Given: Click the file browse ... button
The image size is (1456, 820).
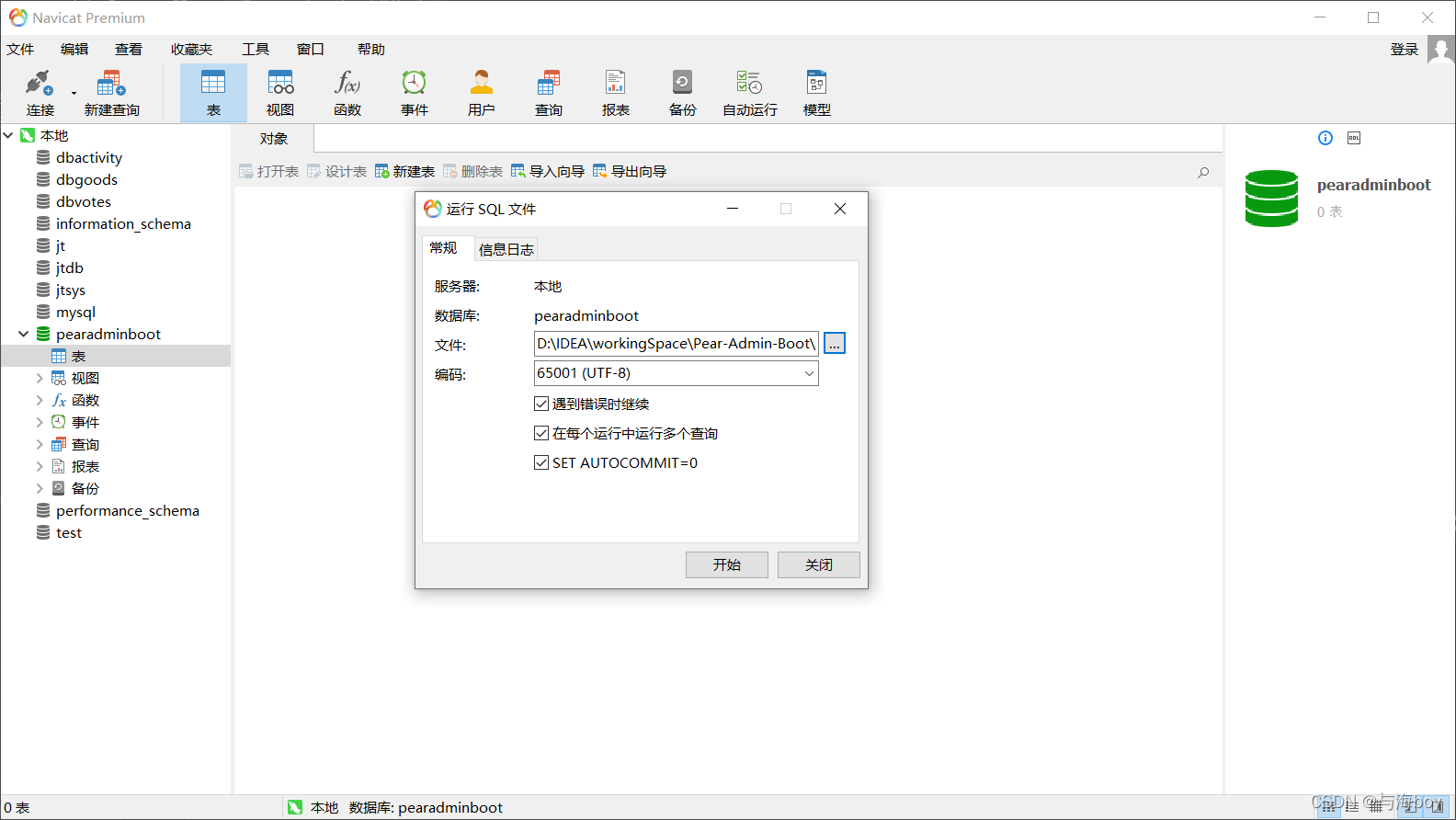Looking at the screenshot, I should pos(835,344).
